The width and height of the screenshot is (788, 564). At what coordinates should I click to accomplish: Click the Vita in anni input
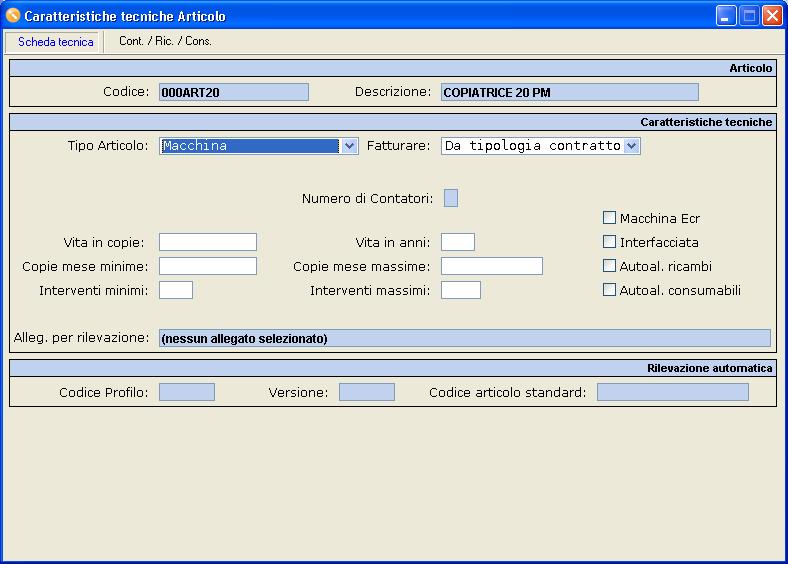458,242
